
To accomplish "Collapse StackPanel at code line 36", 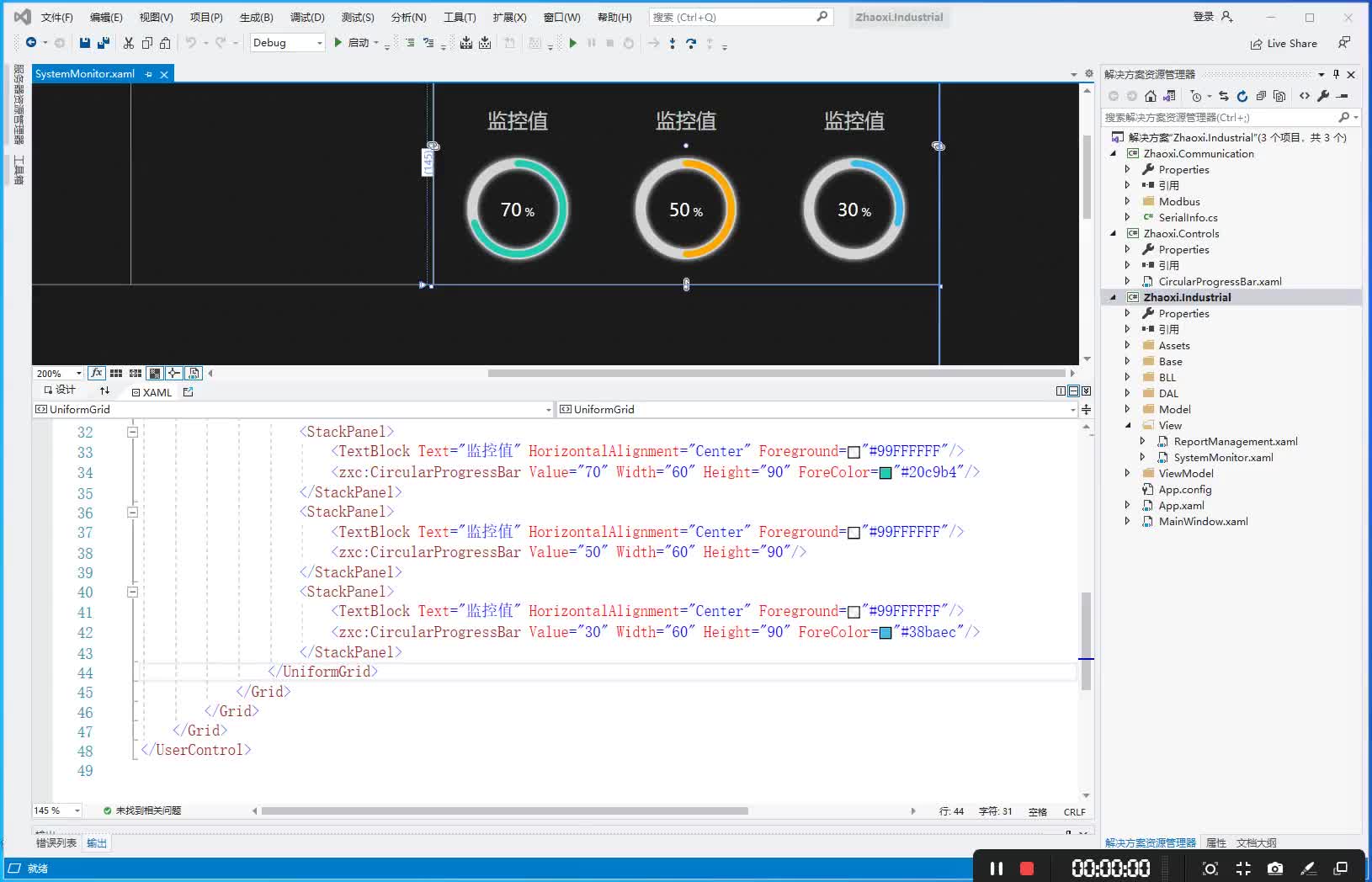I will coord(132,512).
